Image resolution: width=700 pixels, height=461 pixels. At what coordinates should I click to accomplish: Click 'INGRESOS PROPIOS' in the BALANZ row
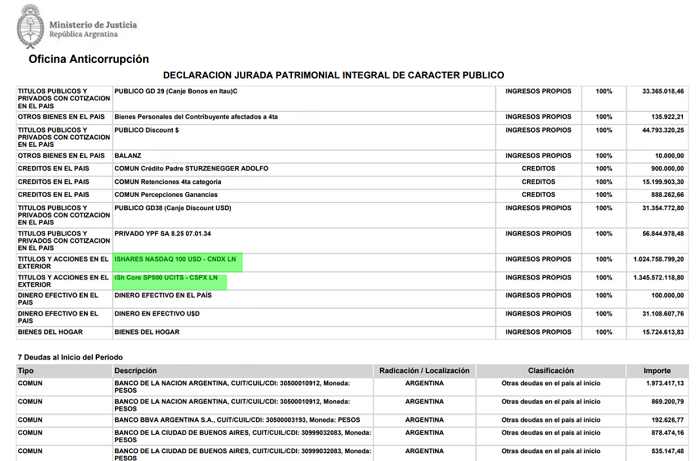[538, 156]
